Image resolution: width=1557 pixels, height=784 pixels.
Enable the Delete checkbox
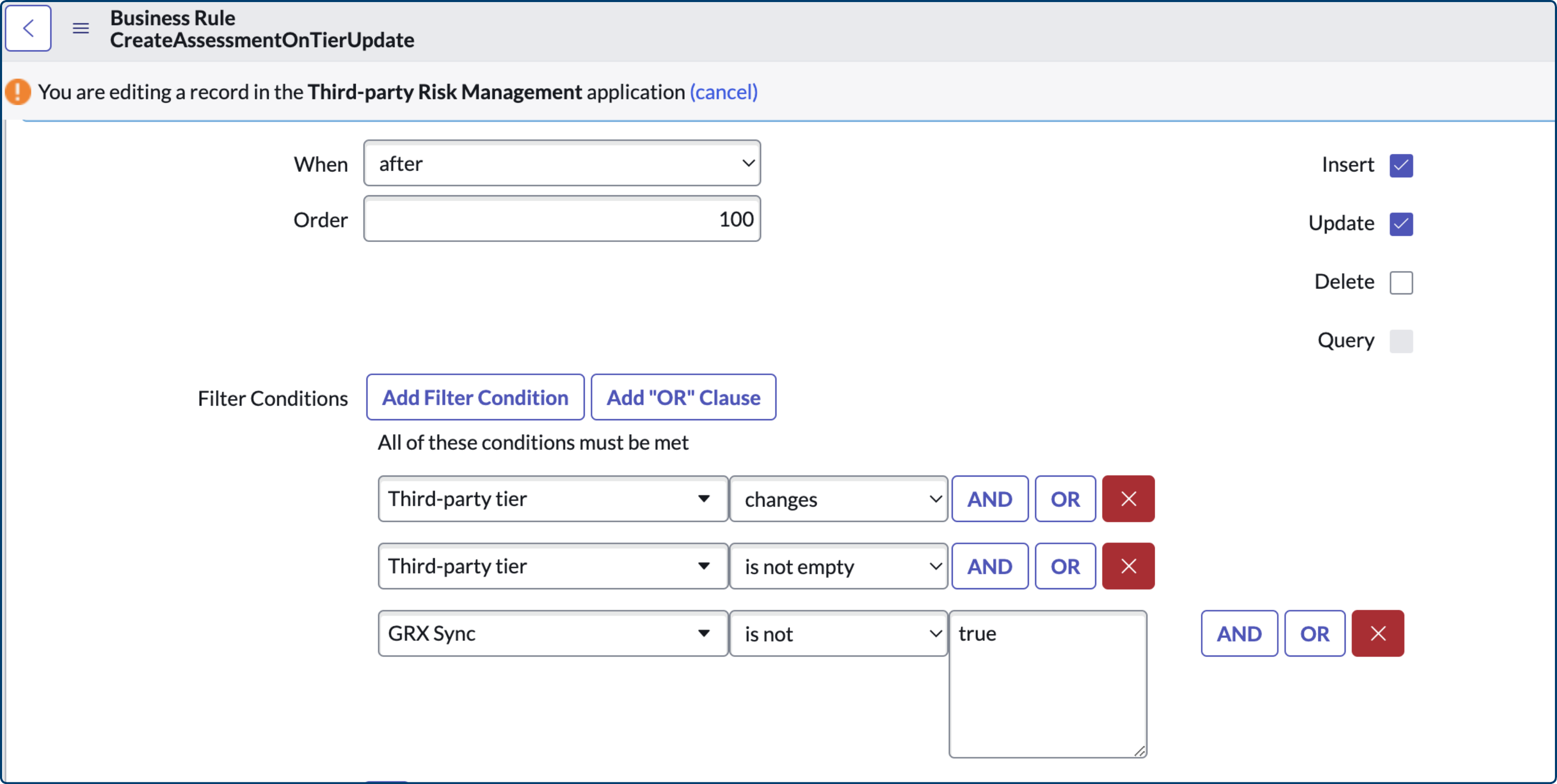[x=1402, y=282]
